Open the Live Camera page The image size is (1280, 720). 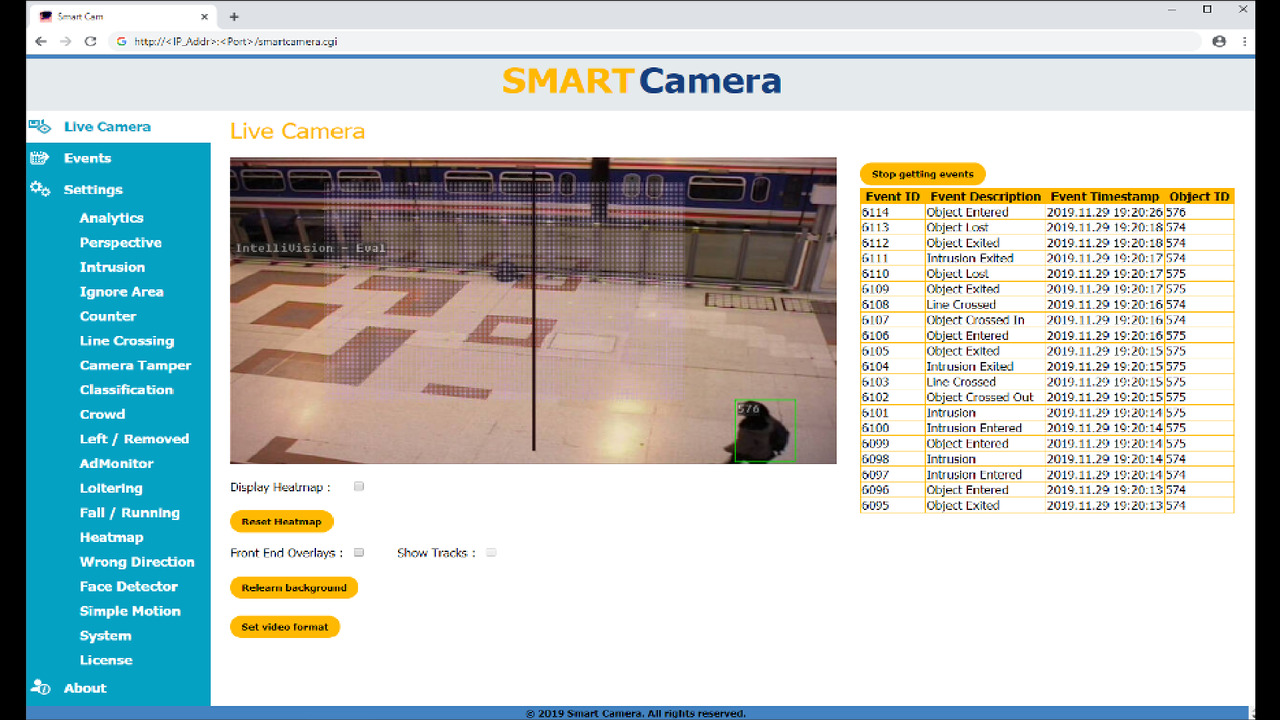click(107, 127)
